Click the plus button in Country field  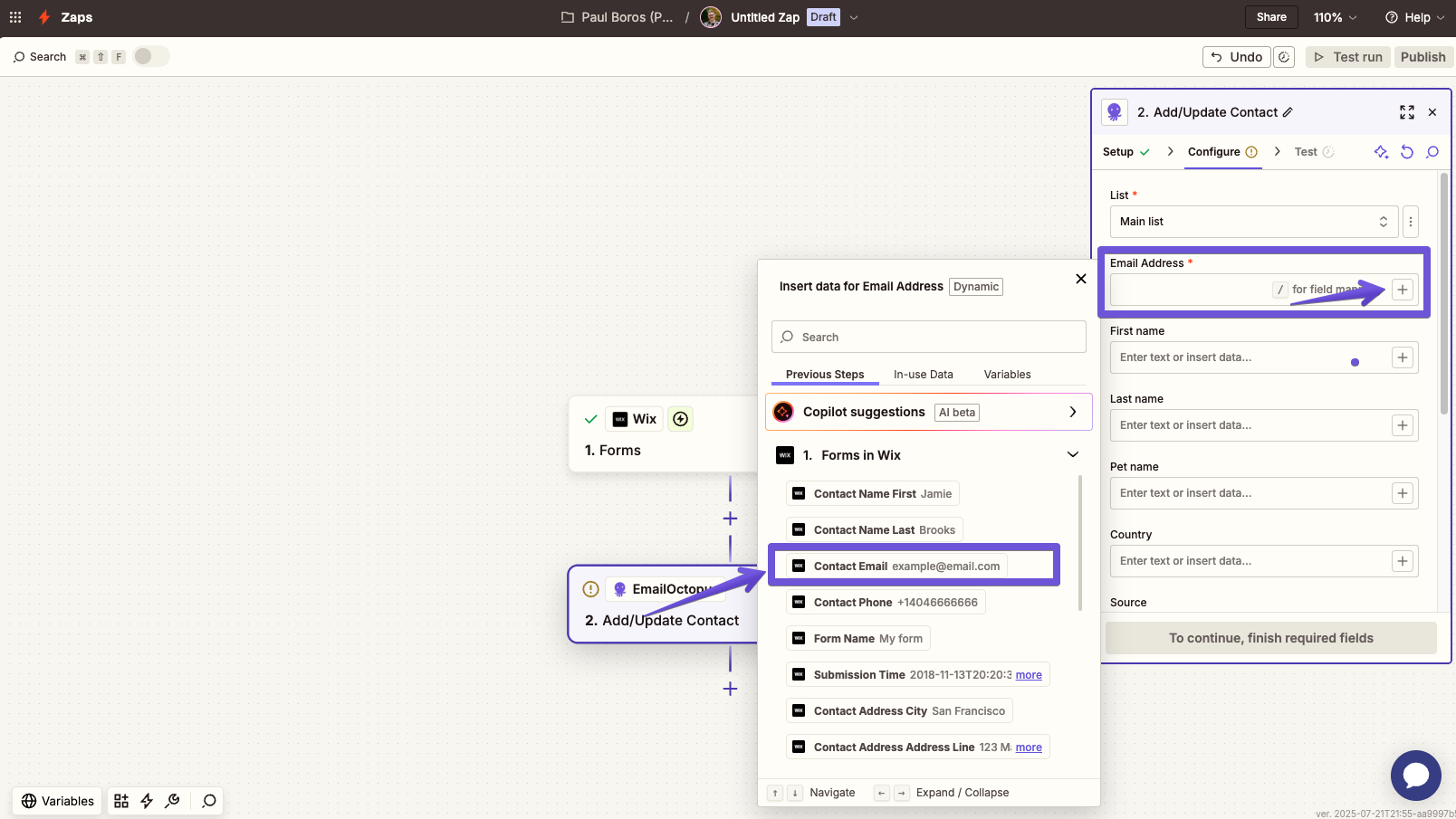click(x=1403, y=561)
